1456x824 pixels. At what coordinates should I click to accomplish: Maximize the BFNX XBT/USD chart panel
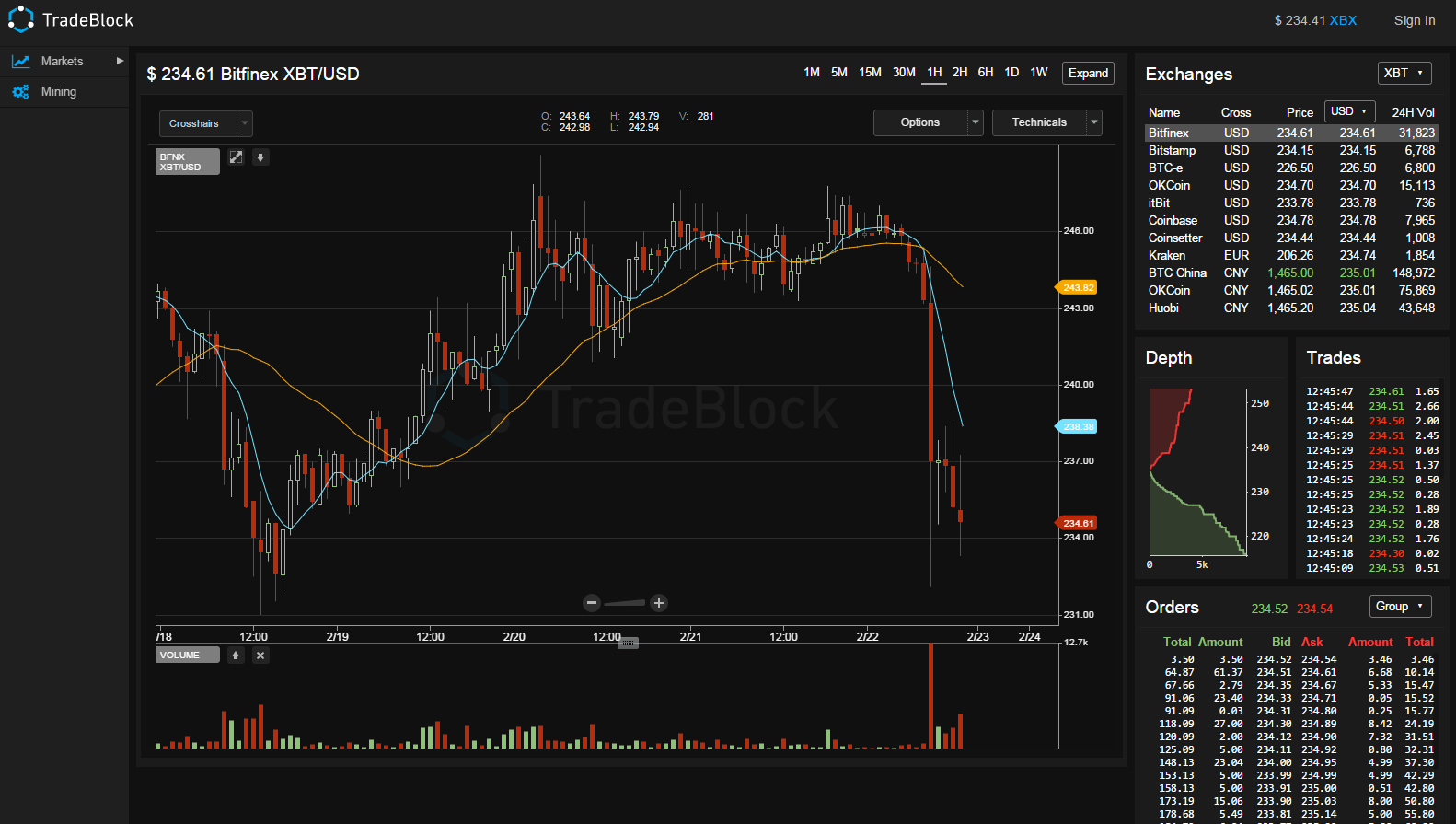[x=236, y=157]
